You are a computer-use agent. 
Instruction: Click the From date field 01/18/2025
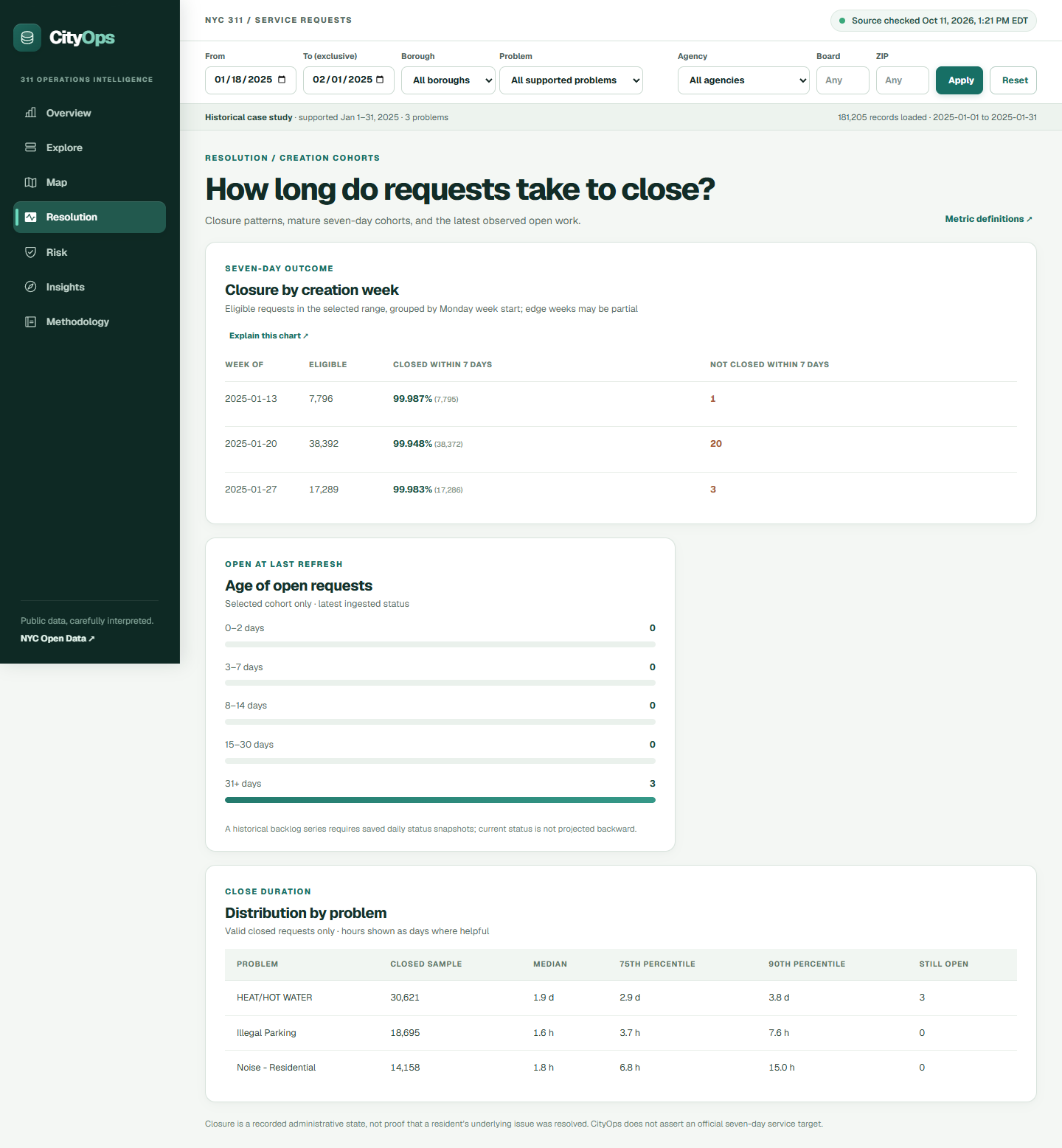coord(251,80)
